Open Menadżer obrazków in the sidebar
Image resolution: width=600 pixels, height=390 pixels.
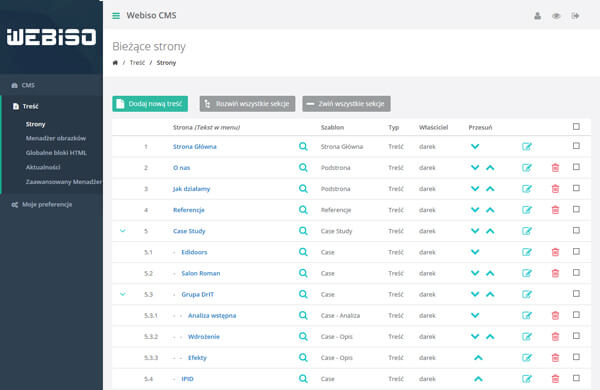56,138
